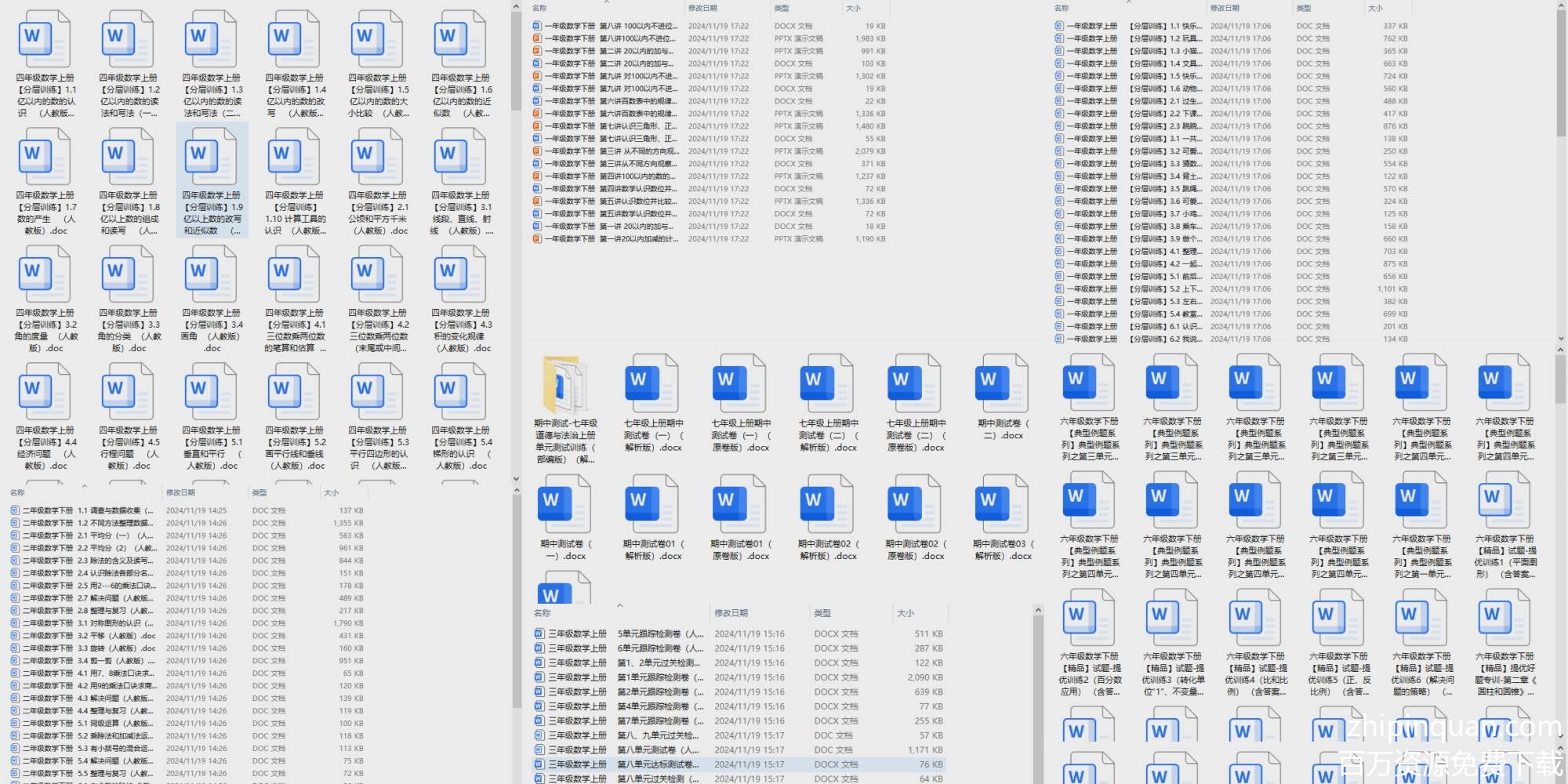Sort first-grade 上册 list by 类型 column
This screenshot has height=784, width=1568.
coord(1303,8)
